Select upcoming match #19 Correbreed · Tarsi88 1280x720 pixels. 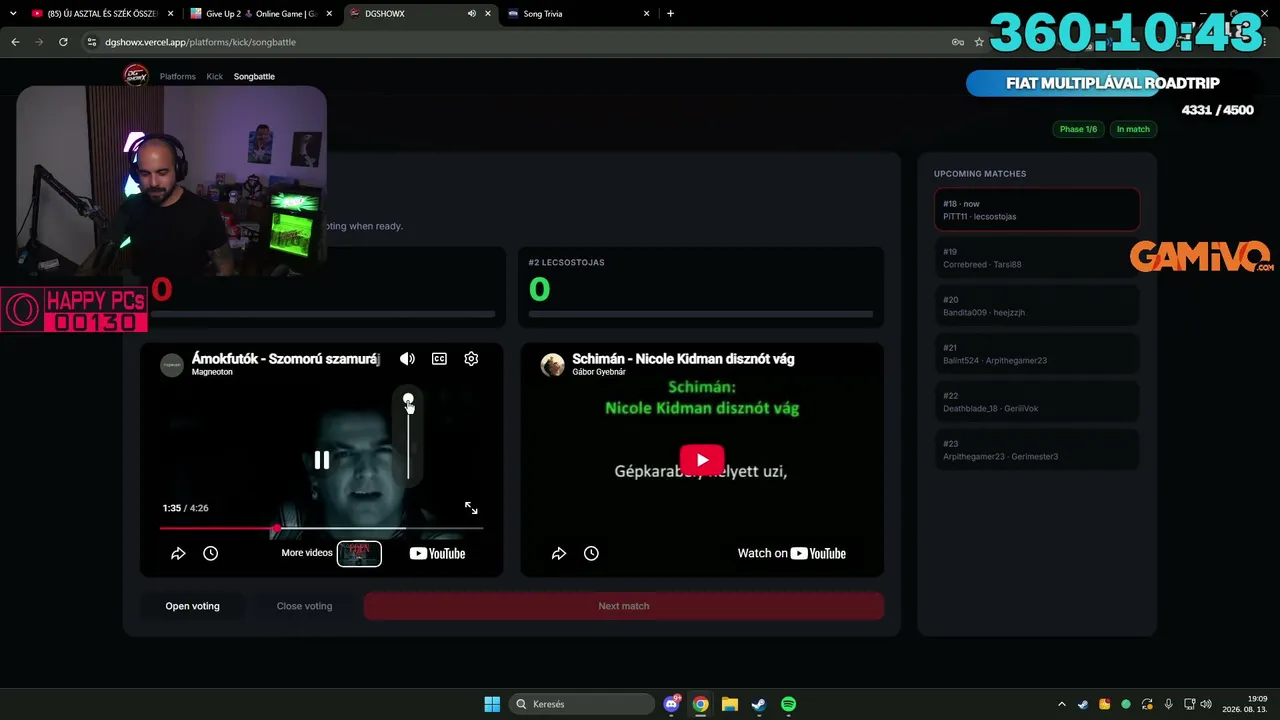coord(1036,258)
